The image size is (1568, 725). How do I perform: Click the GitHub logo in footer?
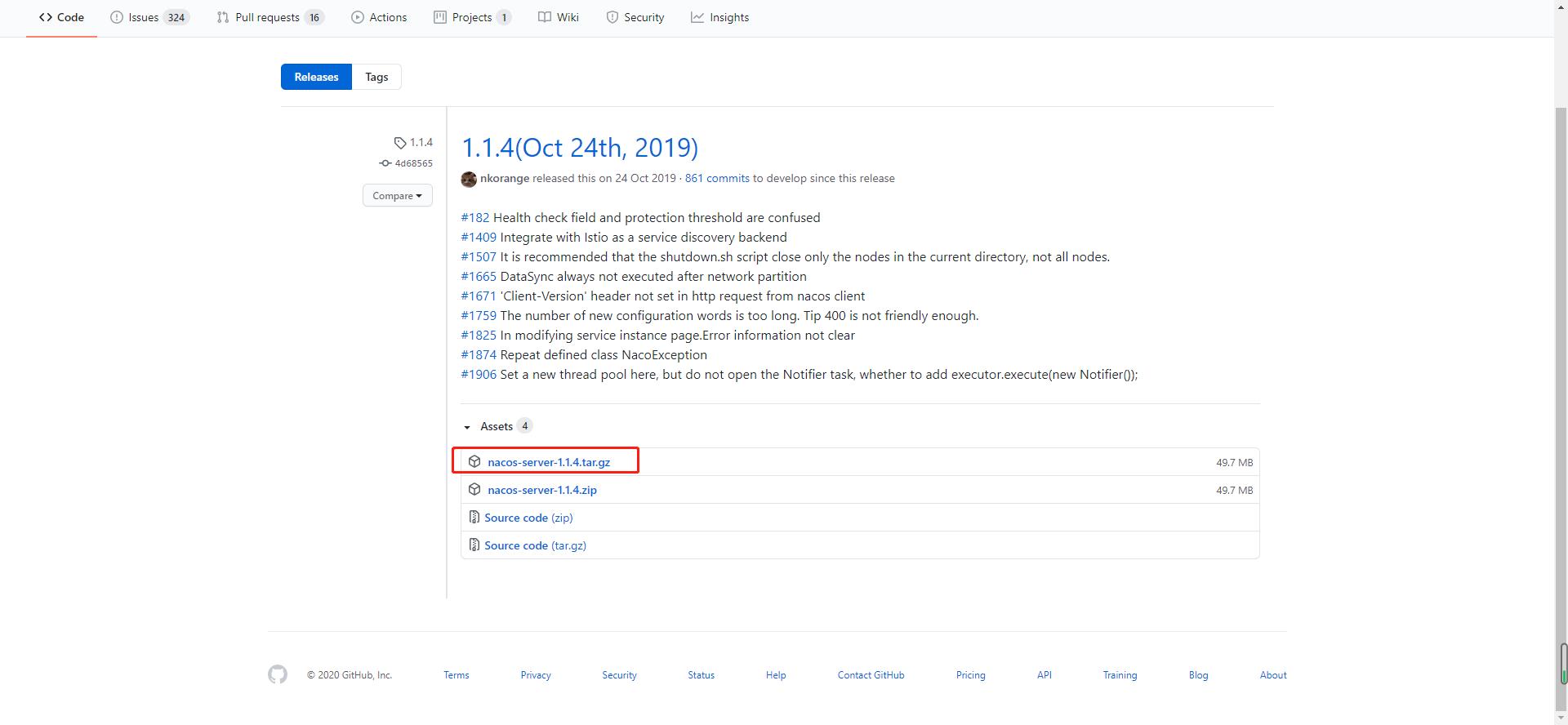pos(278,674)
